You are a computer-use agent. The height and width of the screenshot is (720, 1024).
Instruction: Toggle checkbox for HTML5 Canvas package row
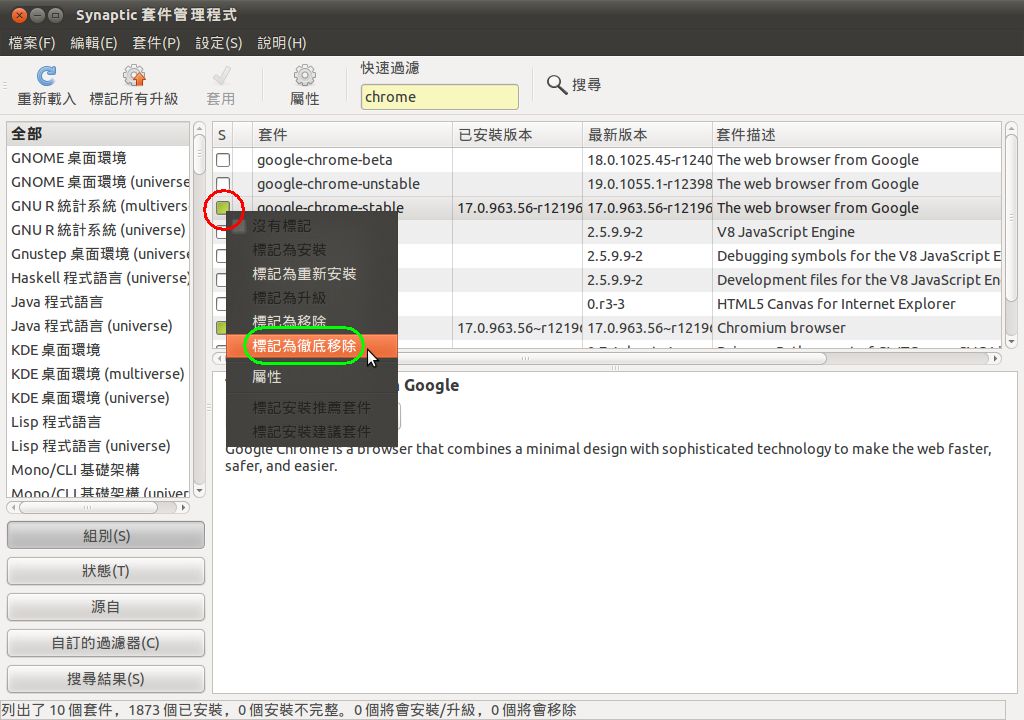point(223,304)
